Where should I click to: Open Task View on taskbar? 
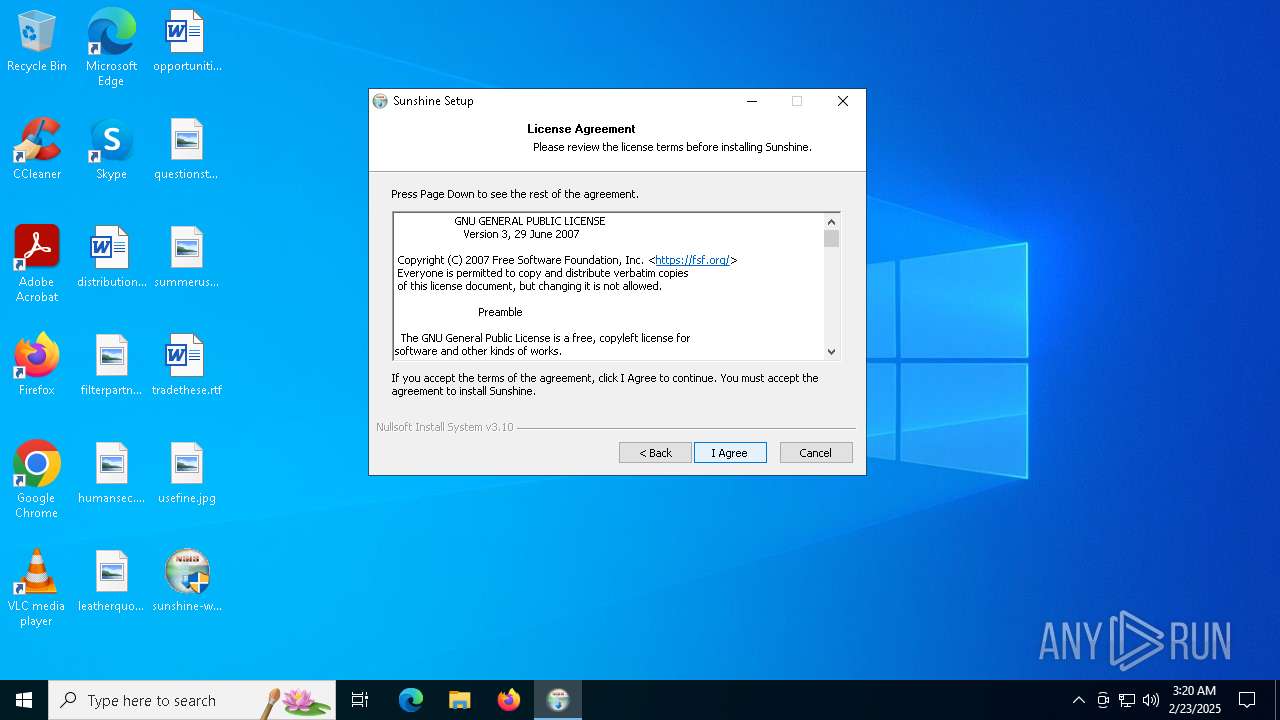point(360,700)
